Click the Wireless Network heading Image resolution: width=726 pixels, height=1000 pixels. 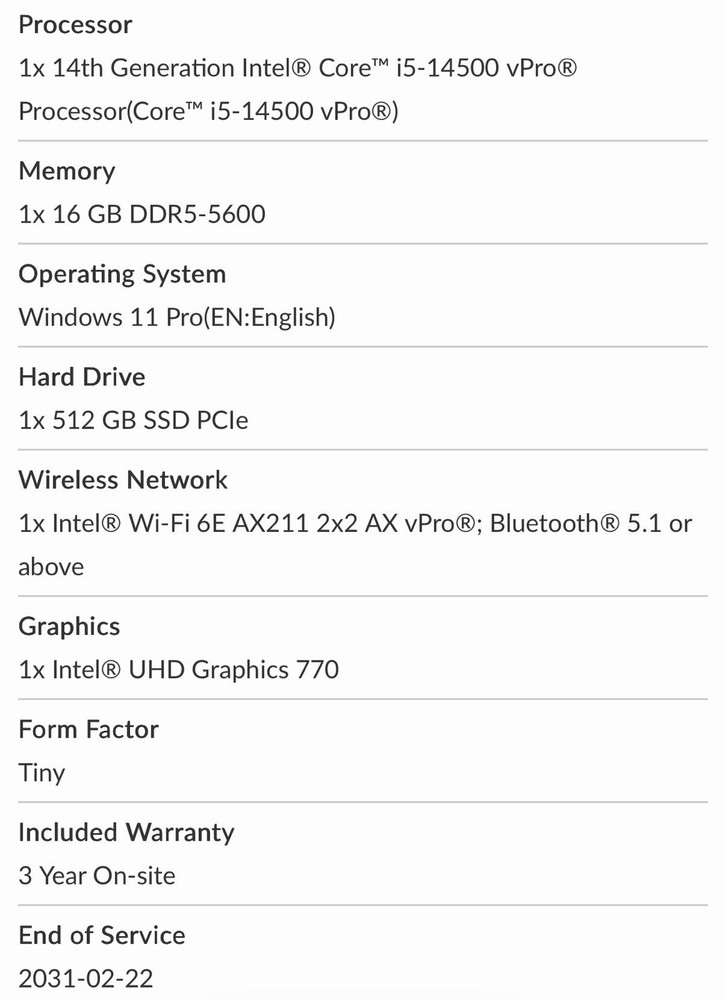point(123,480)
